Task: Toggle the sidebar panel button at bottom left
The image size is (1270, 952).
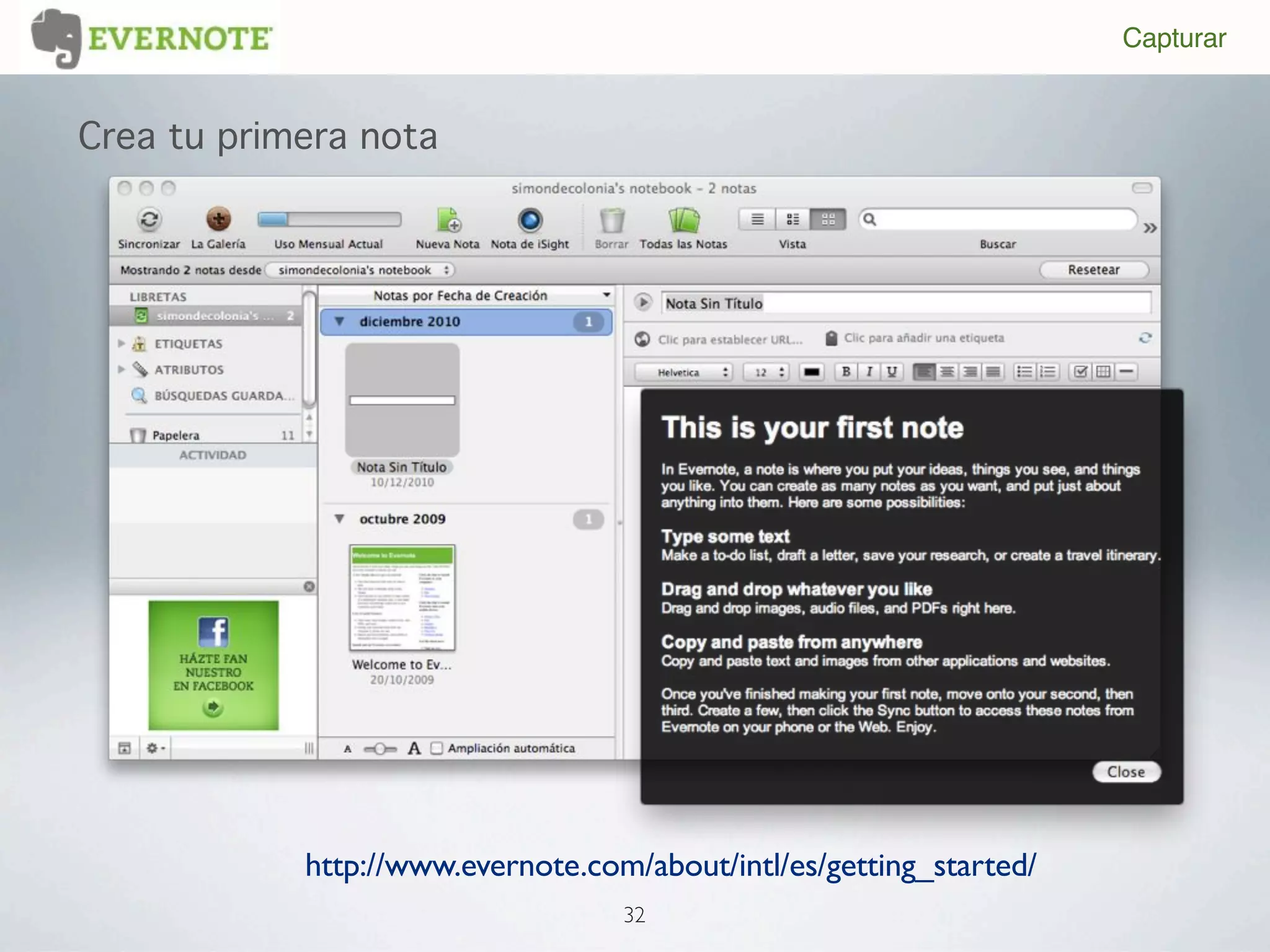Action: [125, 748]
